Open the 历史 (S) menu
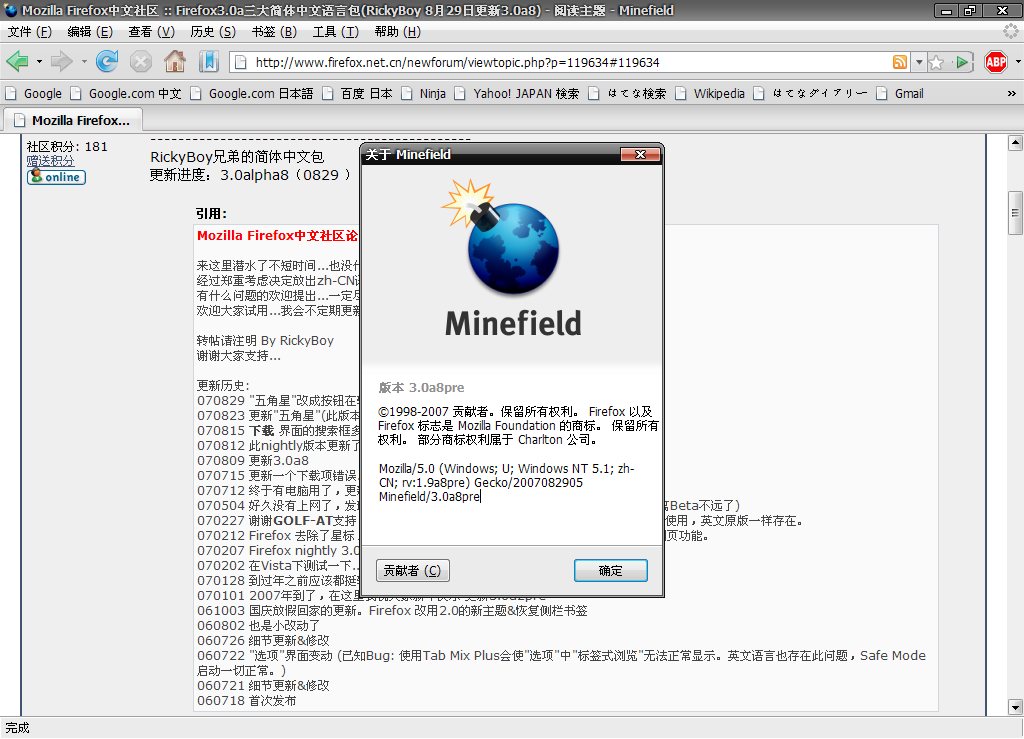 tap(213, 31)
